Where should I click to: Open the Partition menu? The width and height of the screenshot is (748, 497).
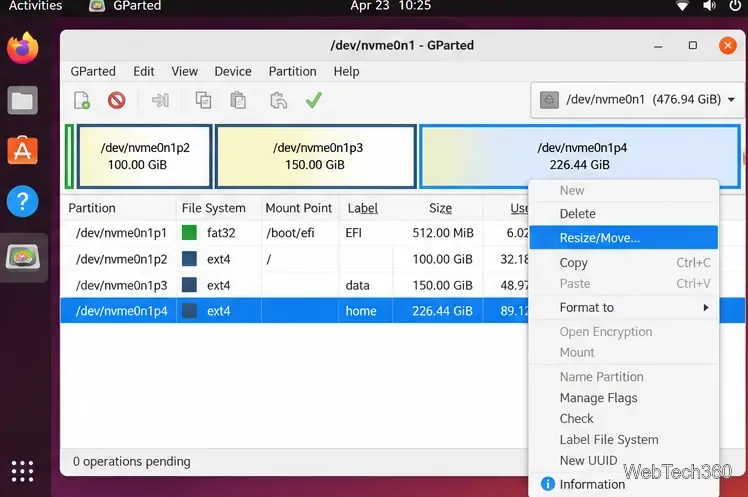[292, 72]
